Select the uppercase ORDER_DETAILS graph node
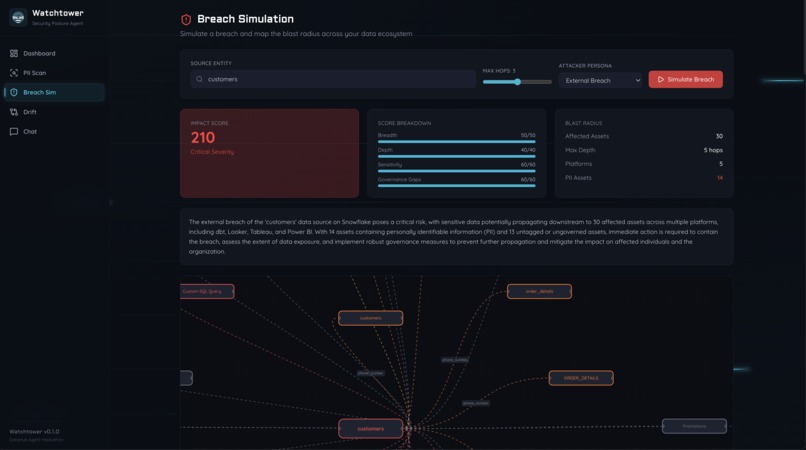Viewport: 806px width, 450px height. click(x=581, y=378)
